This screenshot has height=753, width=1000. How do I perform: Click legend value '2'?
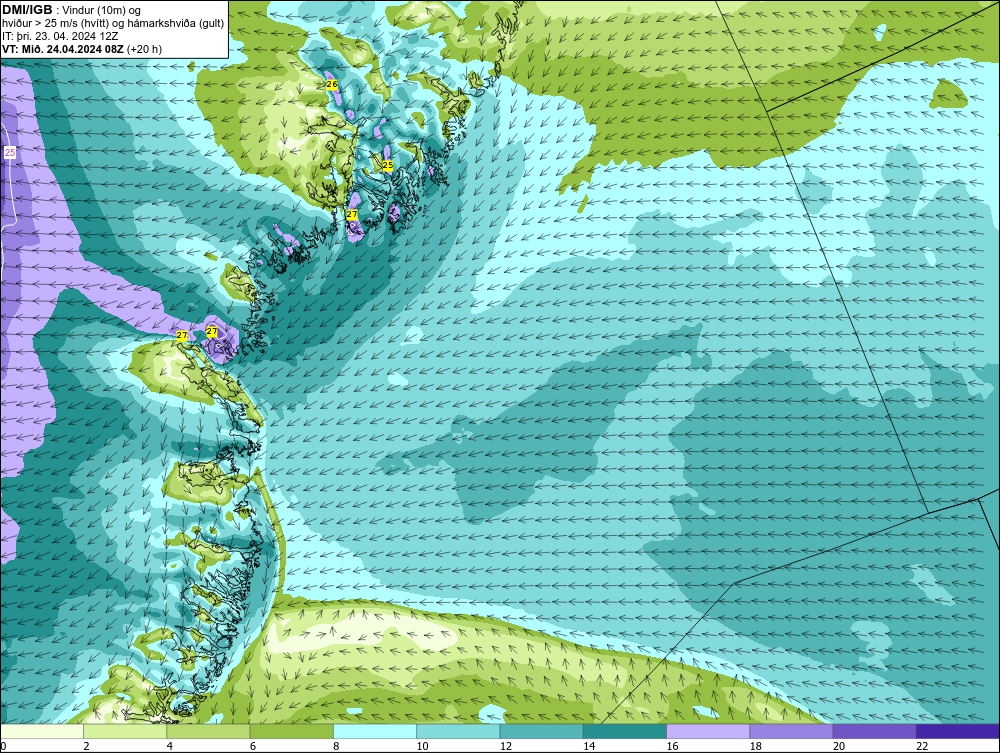pyautogui.click(x=86, y=747)
